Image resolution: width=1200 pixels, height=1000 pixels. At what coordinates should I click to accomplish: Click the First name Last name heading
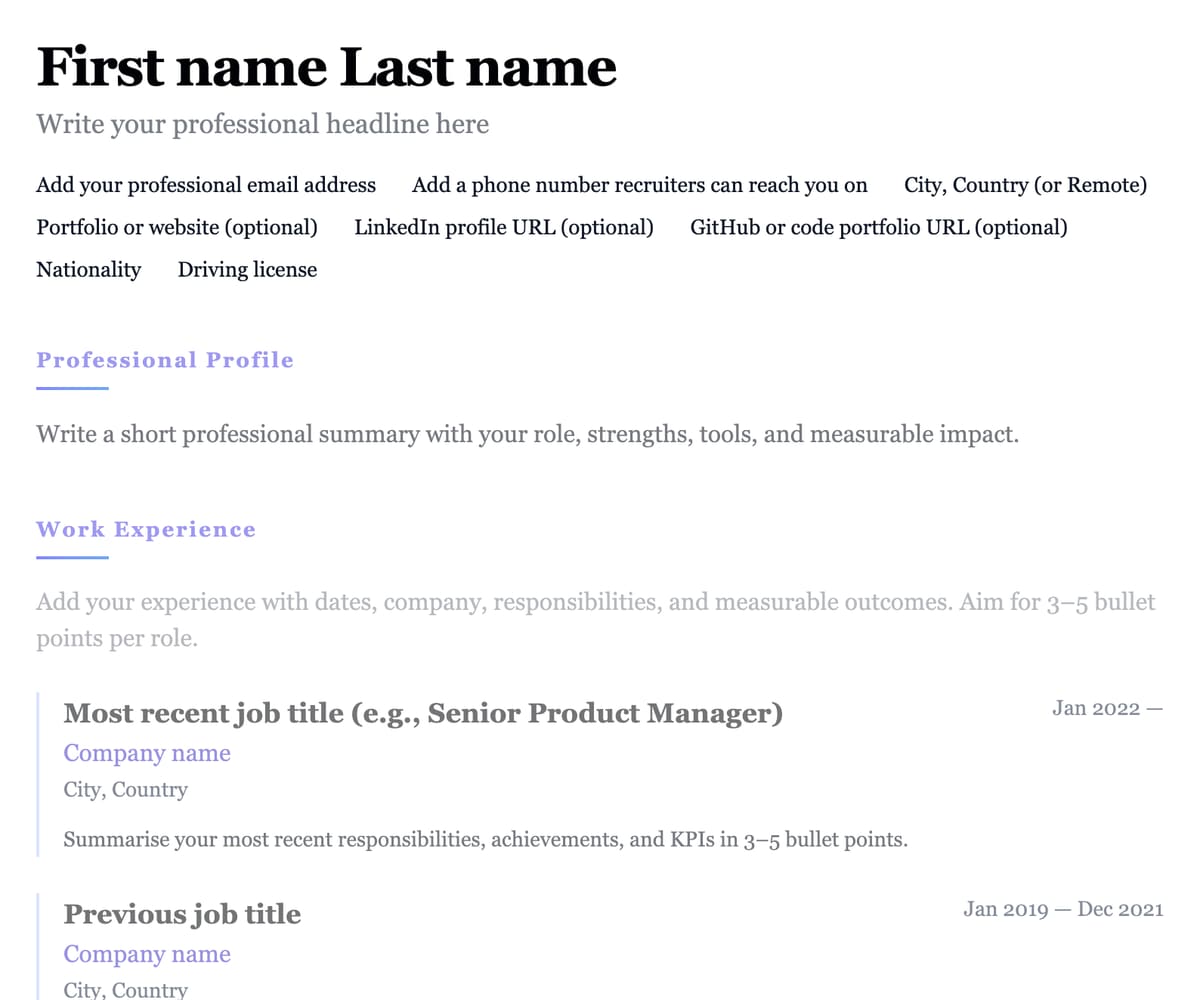click(326, 68)
